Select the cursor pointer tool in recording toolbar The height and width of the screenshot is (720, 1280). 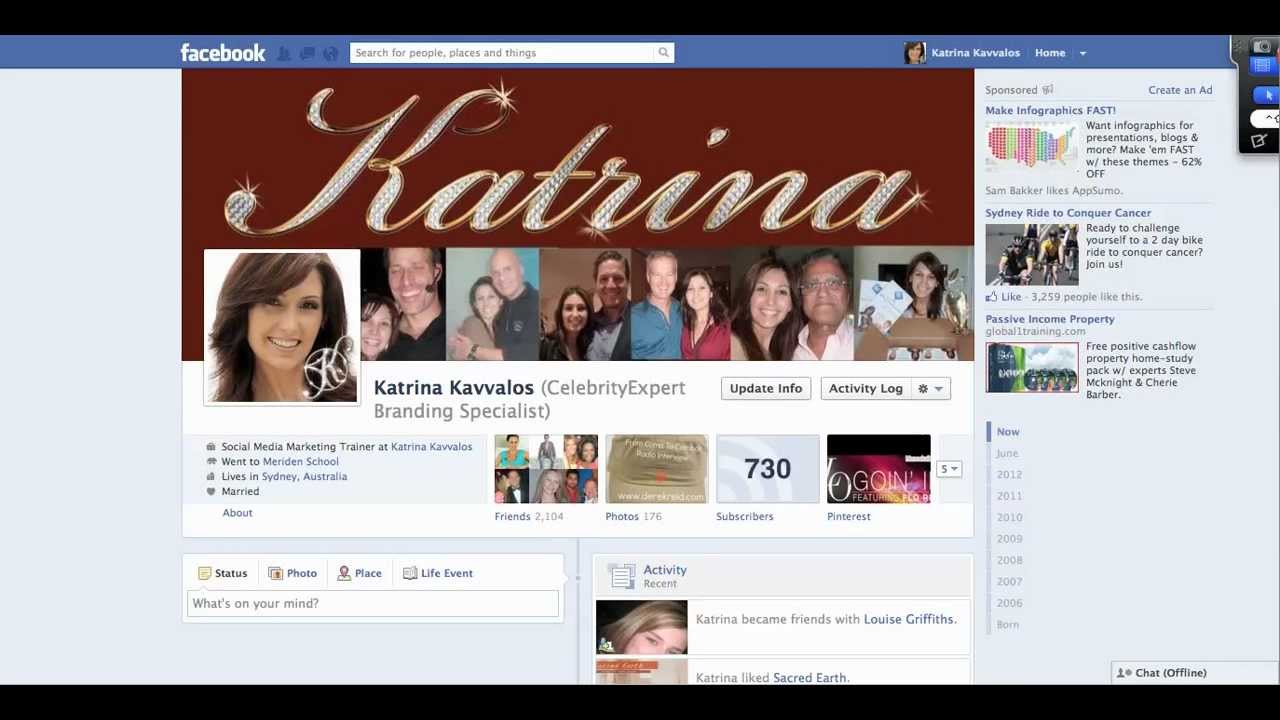[x=1266, y=95]
